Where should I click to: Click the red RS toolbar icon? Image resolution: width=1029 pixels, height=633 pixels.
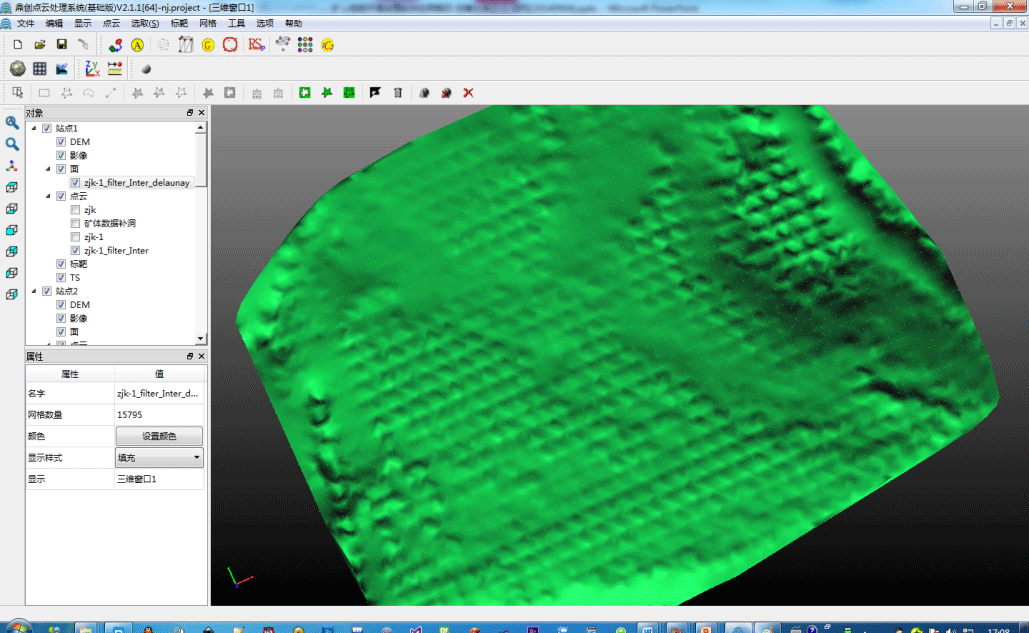[x=256, y=44]
